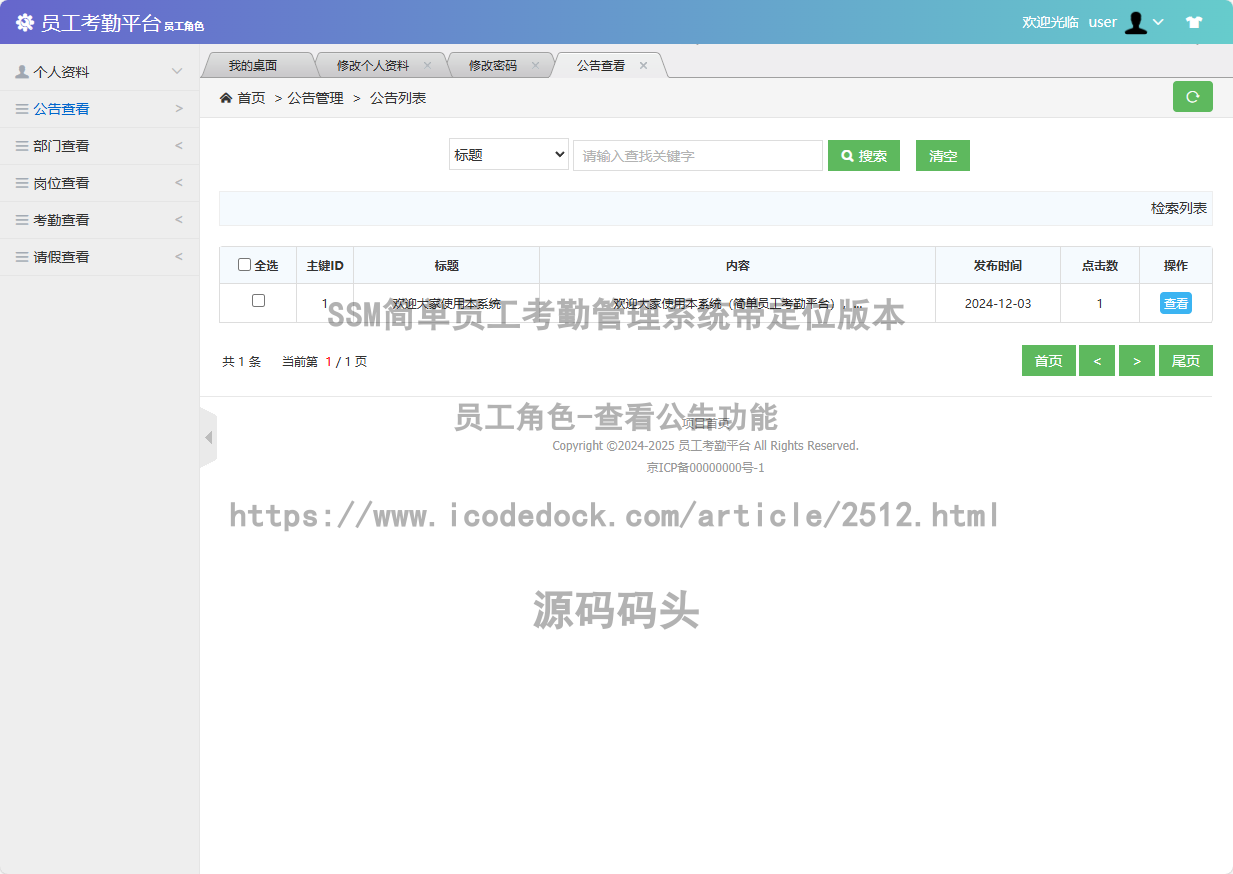This screenshot has width=1233, height=874.
Task: Tick the checkbox in row ID 1
Action: 258,300
